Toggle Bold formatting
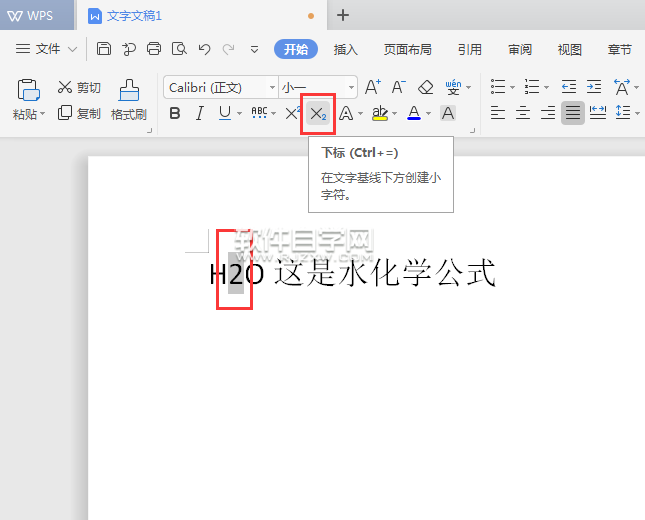Viewport: 645px width, 520px height. pos(175,113)
